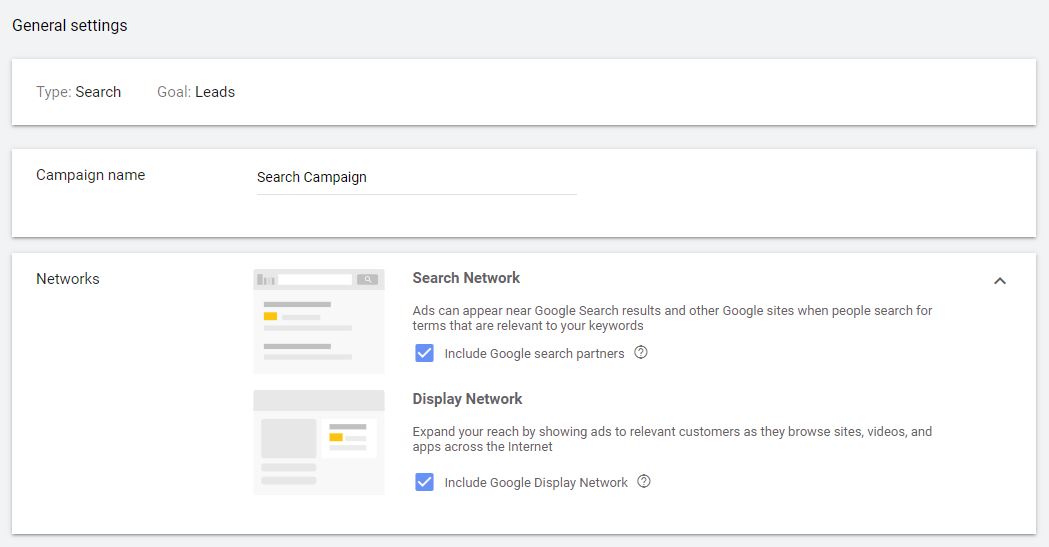Click the Display Network preview illustration
1049x547 pixels.
(319, 442)
